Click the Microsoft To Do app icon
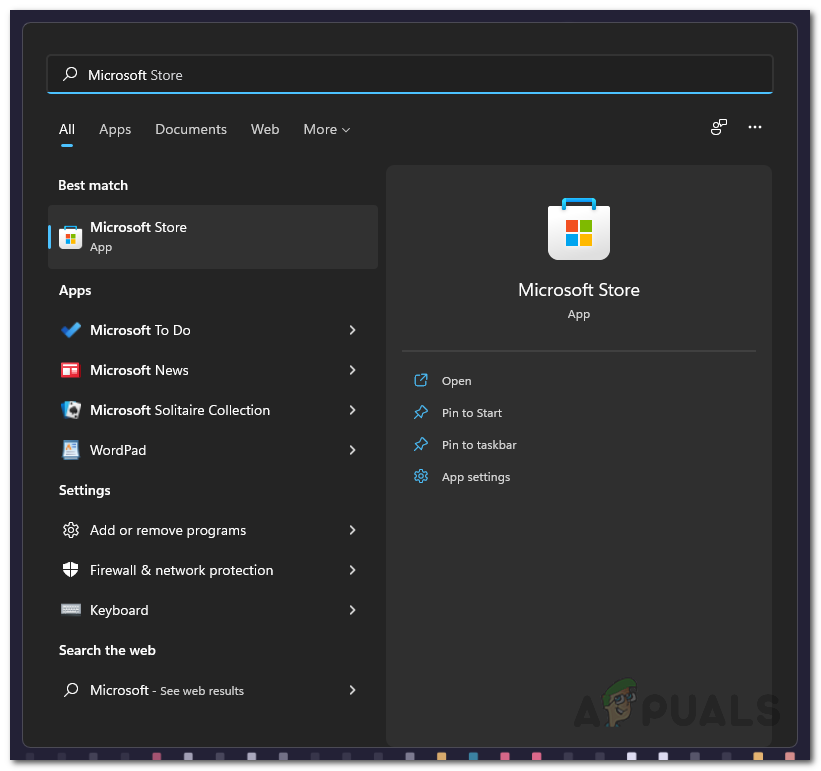The height and width of the screenshot is (771, 821). [71, 330]
